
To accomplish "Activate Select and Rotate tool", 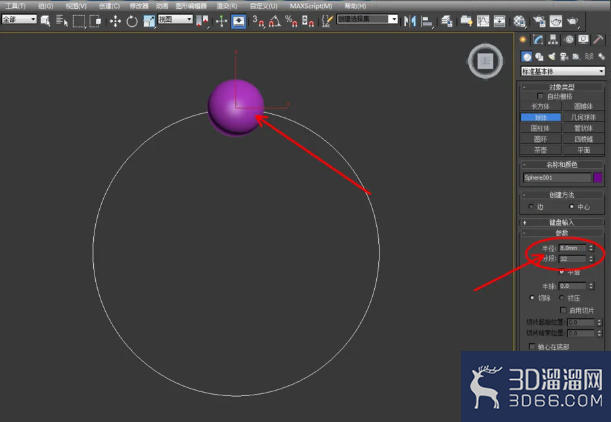I will pos(132,21).
